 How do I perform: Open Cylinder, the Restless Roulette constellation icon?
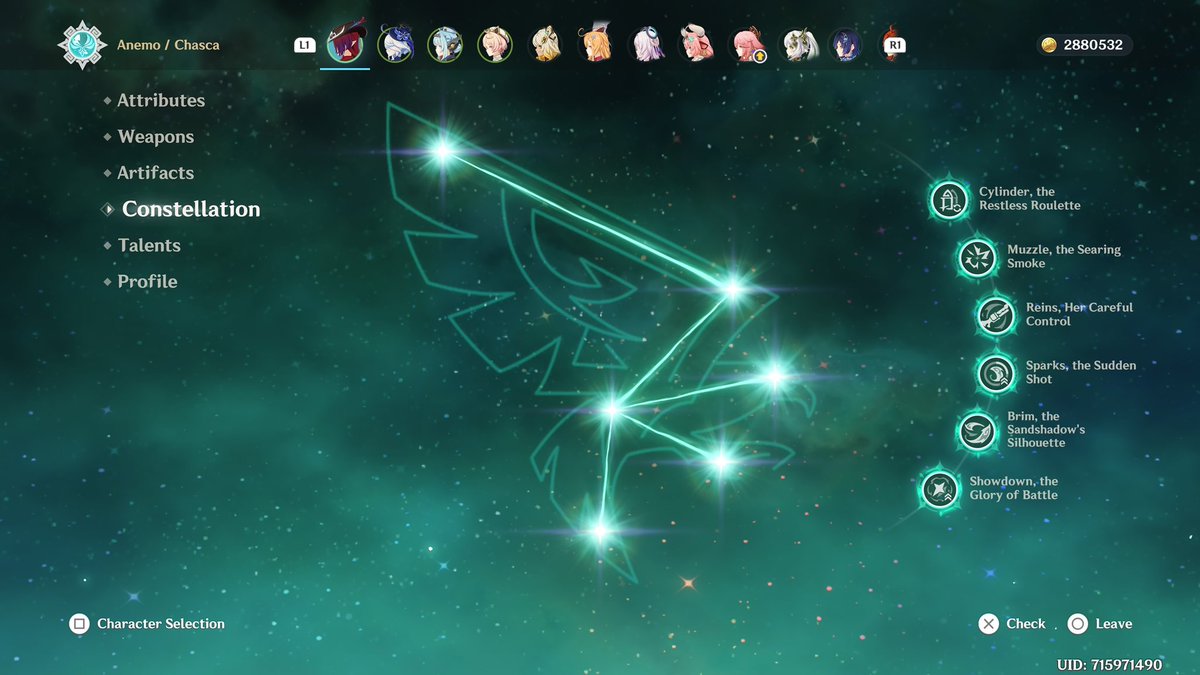tap(948, 199)
